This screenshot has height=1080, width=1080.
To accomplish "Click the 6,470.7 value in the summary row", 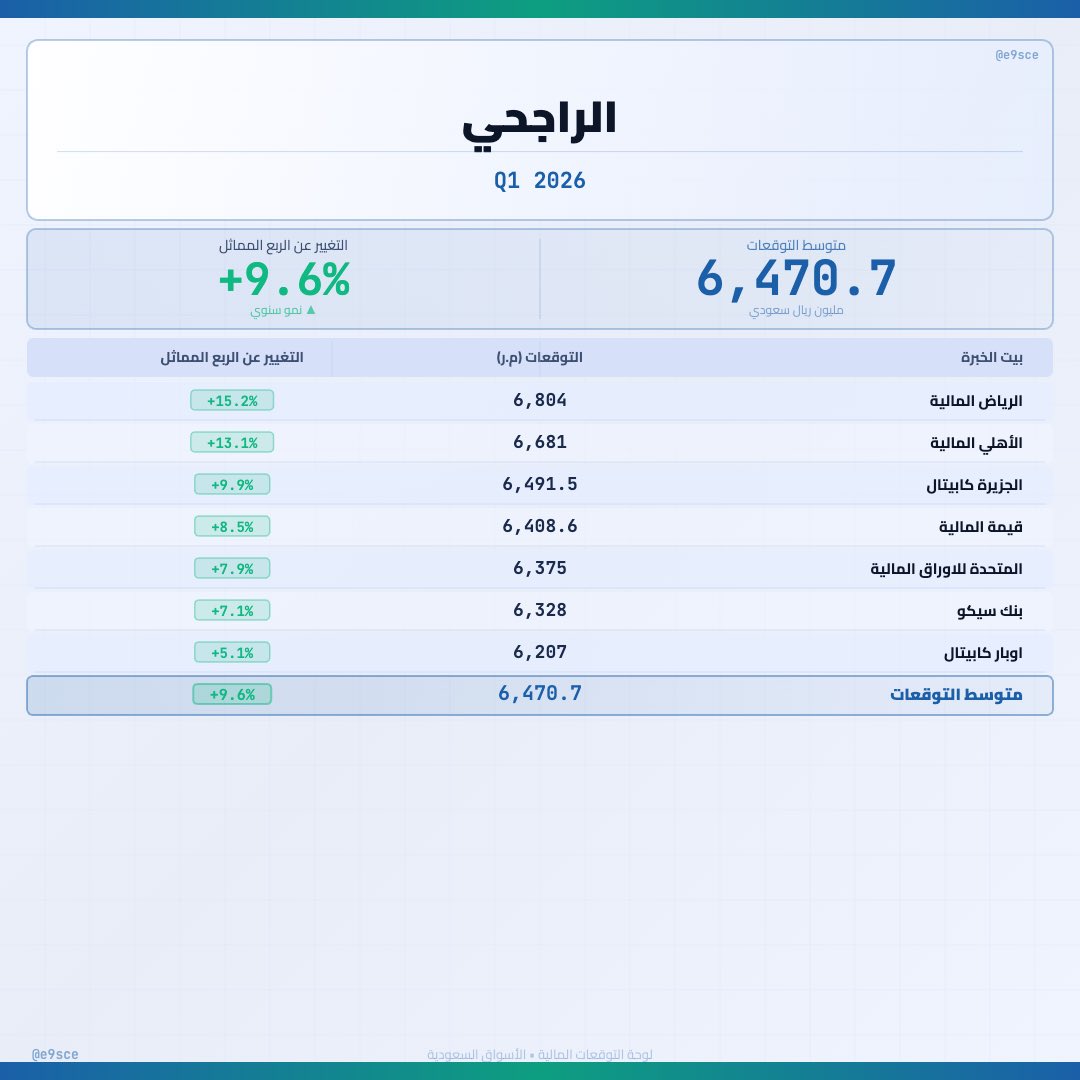I will (x=539, y=694).
